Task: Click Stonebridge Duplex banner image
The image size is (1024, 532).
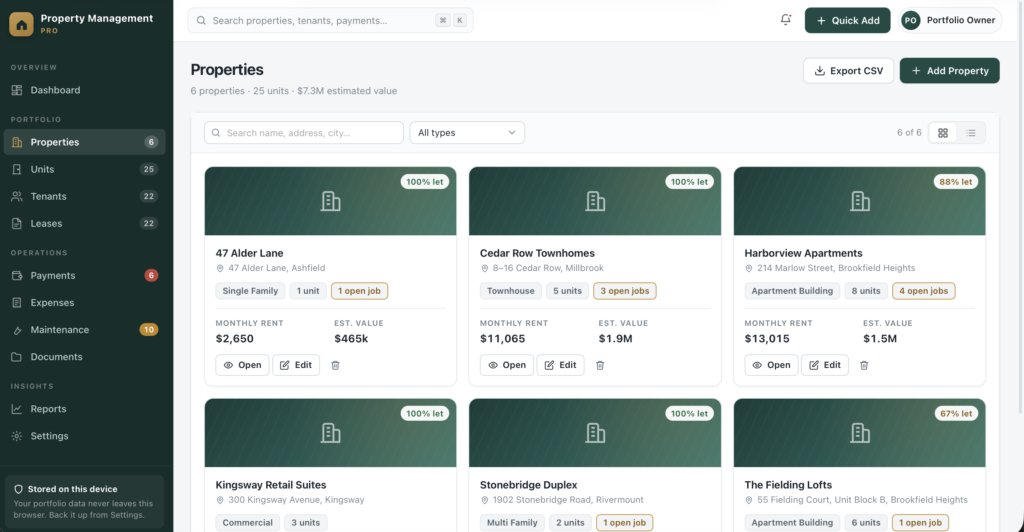Action: pyautogui.click(x=595, y=433)
